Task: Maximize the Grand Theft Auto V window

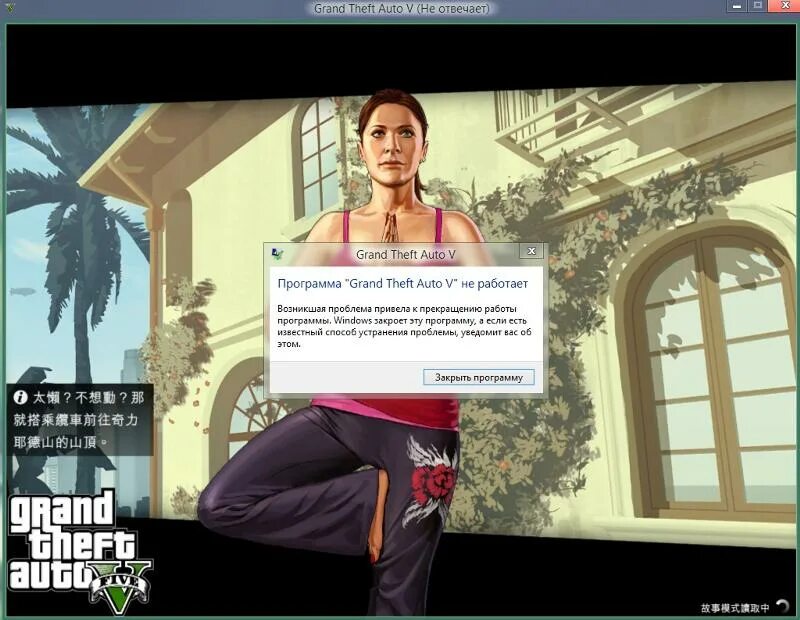Action: (x=758, y=6)
